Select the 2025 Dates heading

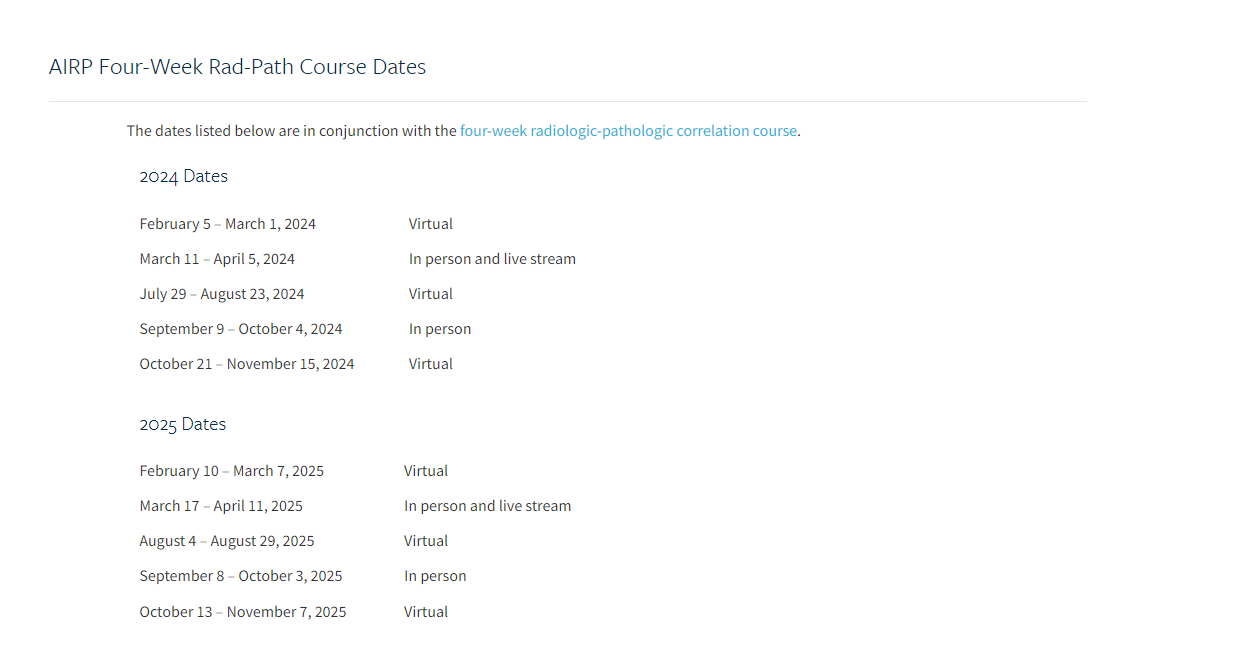182,424
